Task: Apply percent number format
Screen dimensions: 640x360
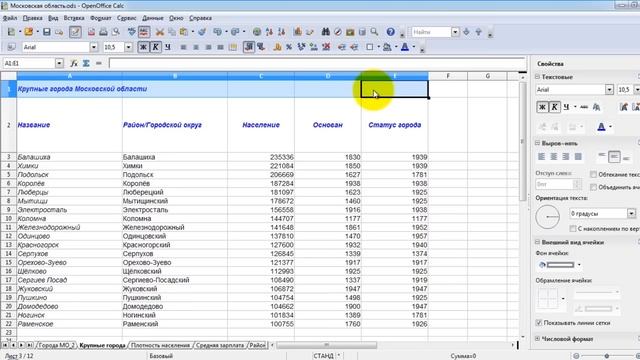Action: 289,47
